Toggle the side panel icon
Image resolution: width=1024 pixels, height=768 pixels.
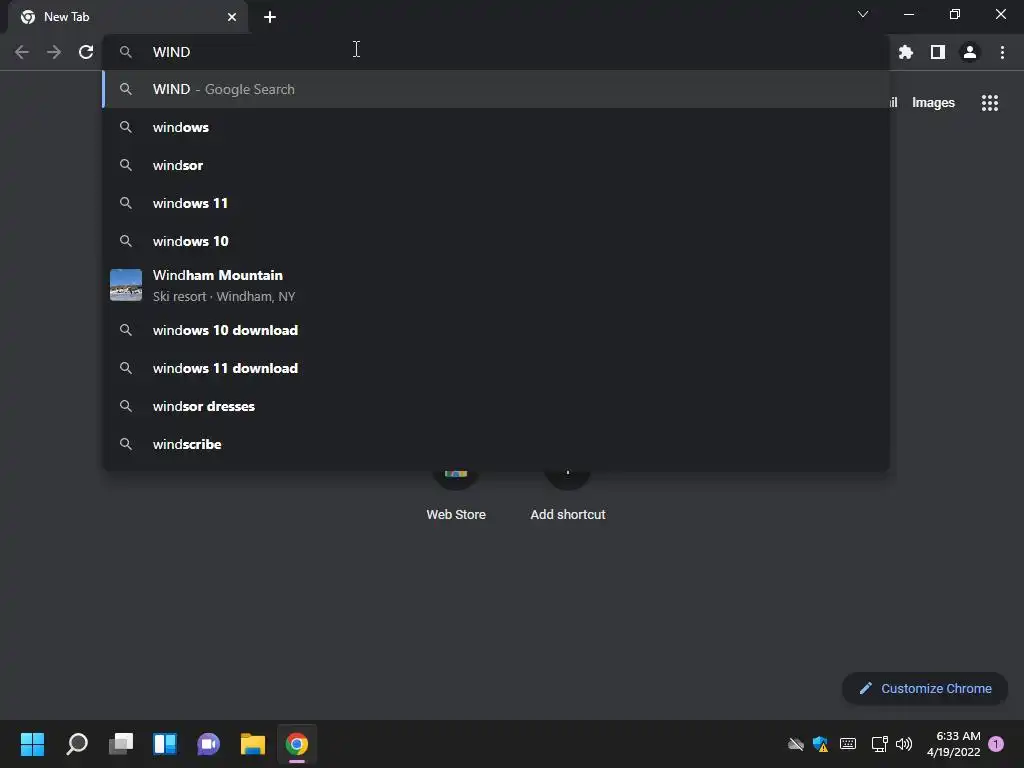click(x=938, y=52)
